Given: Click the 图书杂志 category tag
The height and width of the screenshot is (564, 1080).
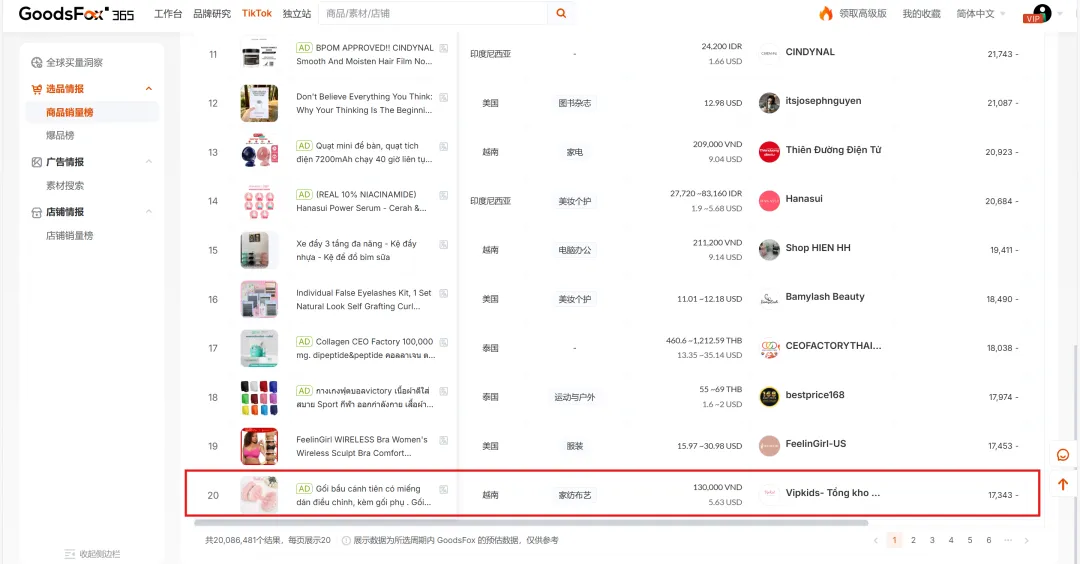Looking at the screenshot, I should click(574, 103).
